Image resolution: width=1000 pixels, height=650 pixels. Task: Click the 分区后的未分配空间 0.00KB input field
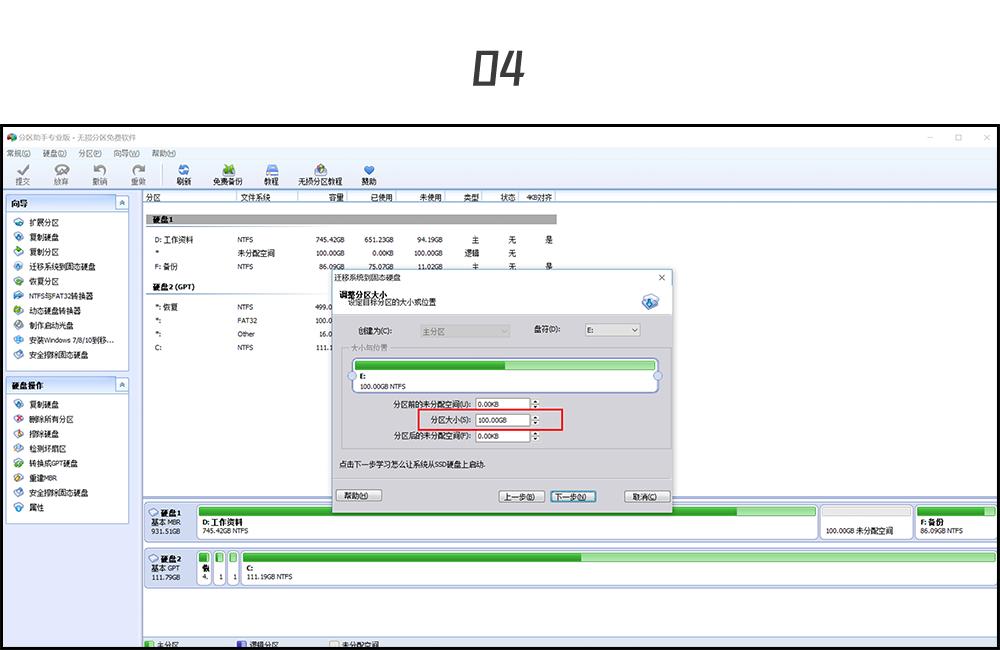tap(503, 436)
